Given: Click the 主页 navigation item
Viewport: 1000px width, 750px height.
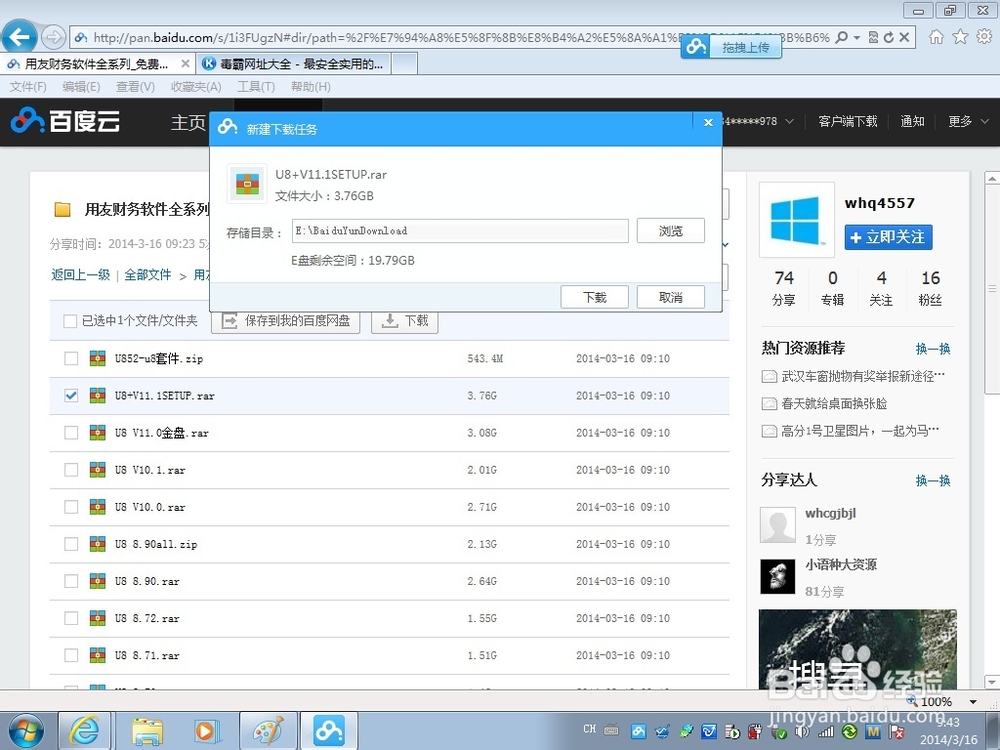Looking at the screenshot, I should pos(188,122).
